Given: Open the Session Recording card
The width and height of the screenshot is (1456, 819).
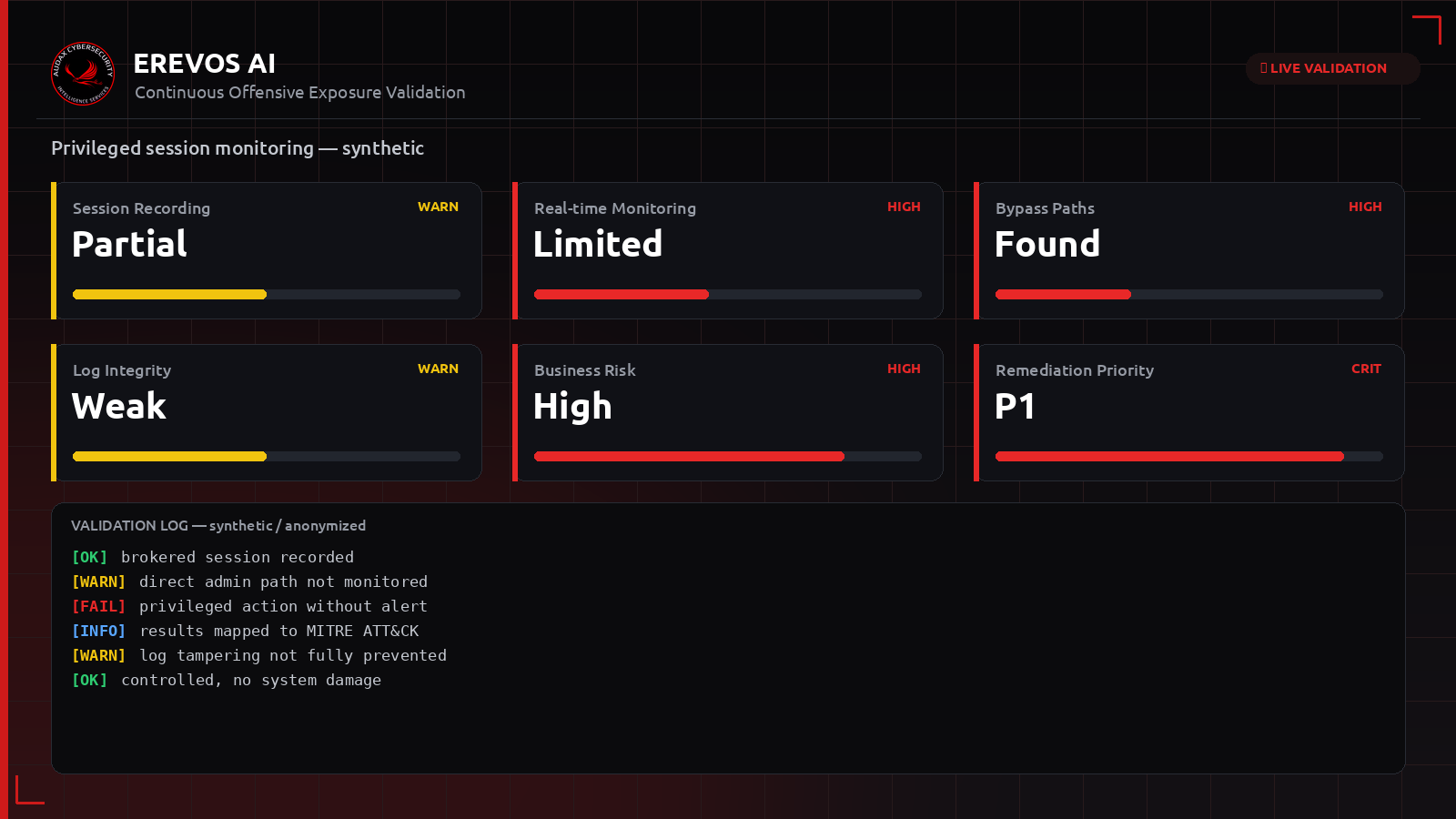Looking at the screenshot, I should 267,250.
